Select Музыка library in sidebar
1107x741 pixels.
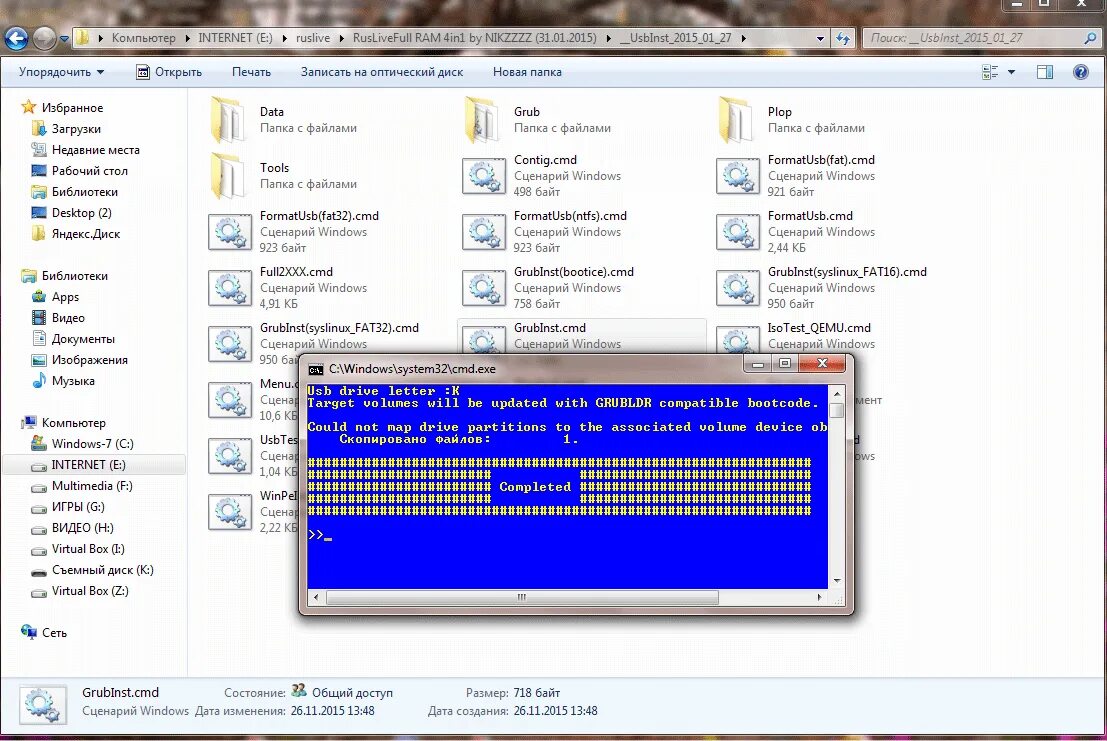(73, 381)
